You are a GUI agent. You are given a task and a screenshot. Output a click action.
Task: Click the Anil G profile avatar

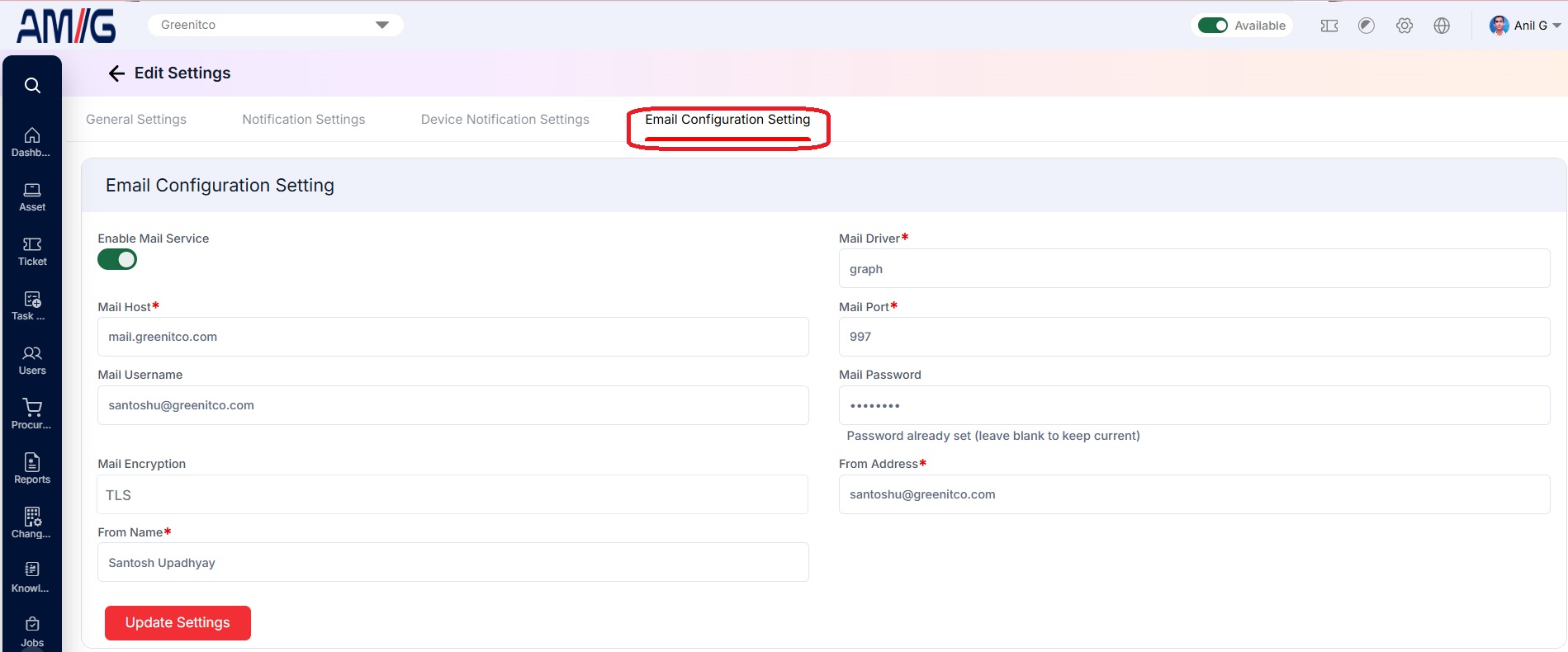(1499, 26)
